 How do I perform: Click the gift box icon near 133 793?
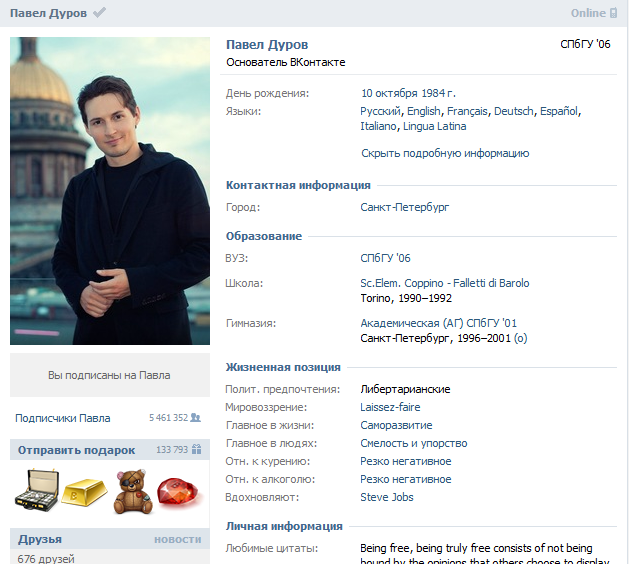coord(197,450)
